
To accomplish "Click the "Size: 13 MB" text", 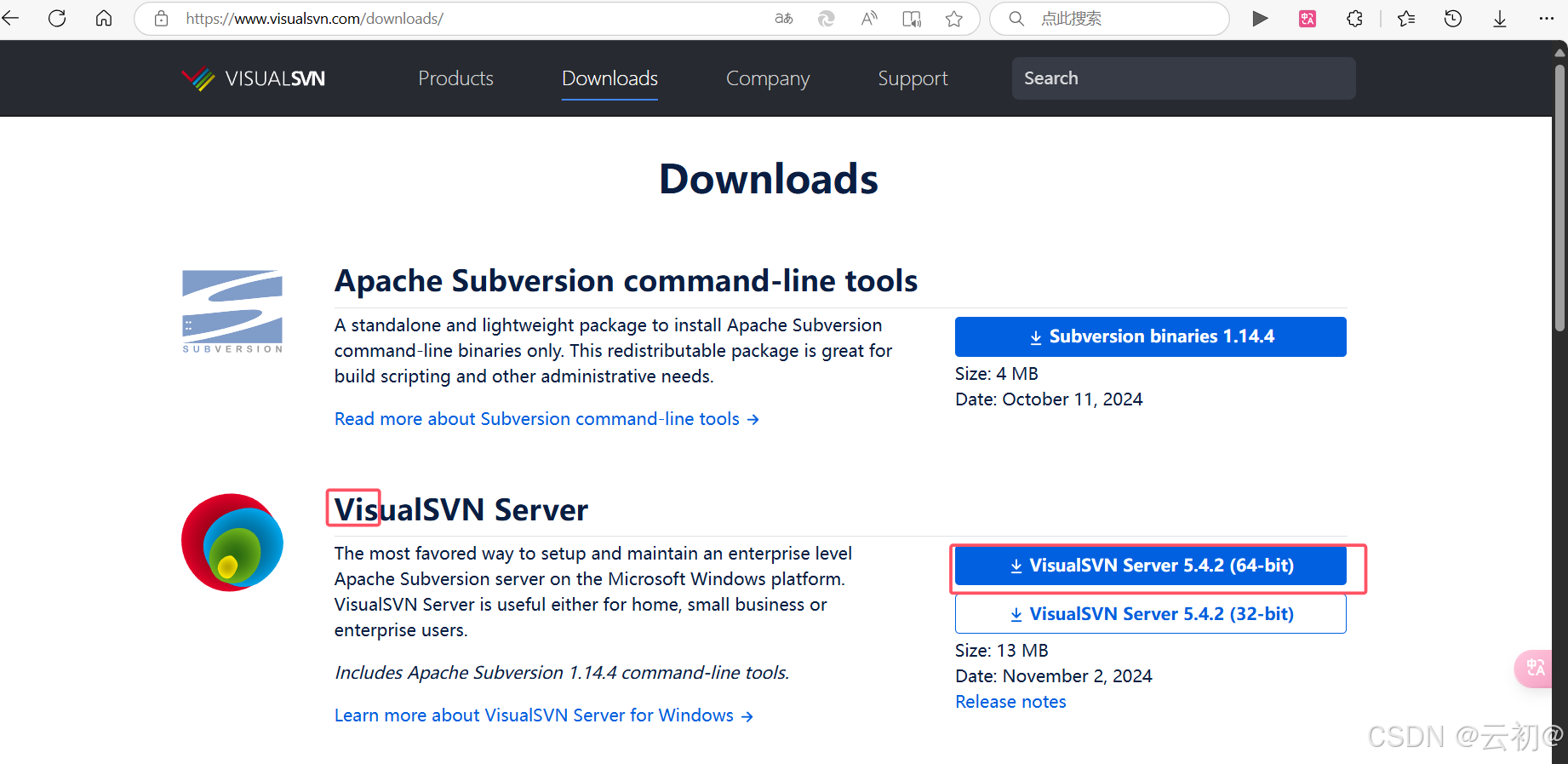I will click(1002, 651).
